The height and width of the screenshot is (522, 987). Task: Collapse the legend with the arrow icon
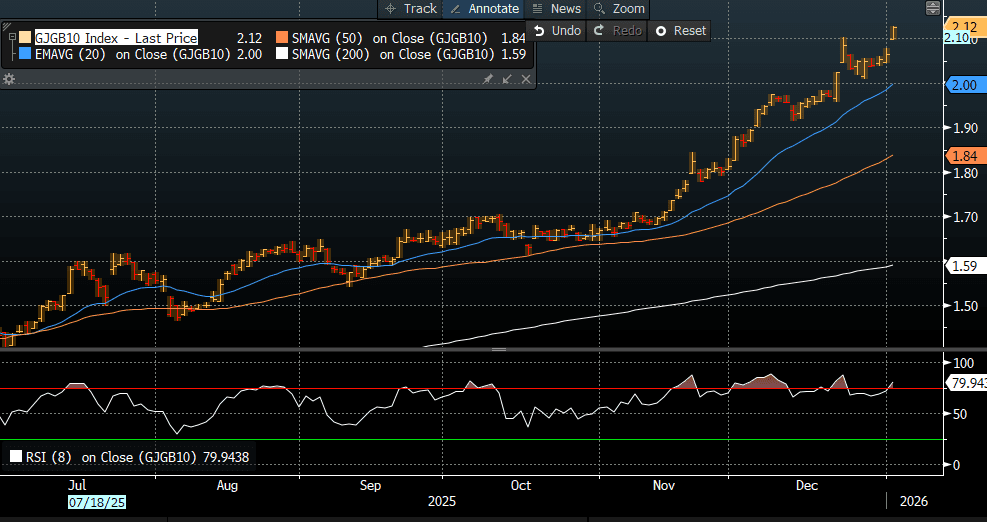(x=506, y=78)
